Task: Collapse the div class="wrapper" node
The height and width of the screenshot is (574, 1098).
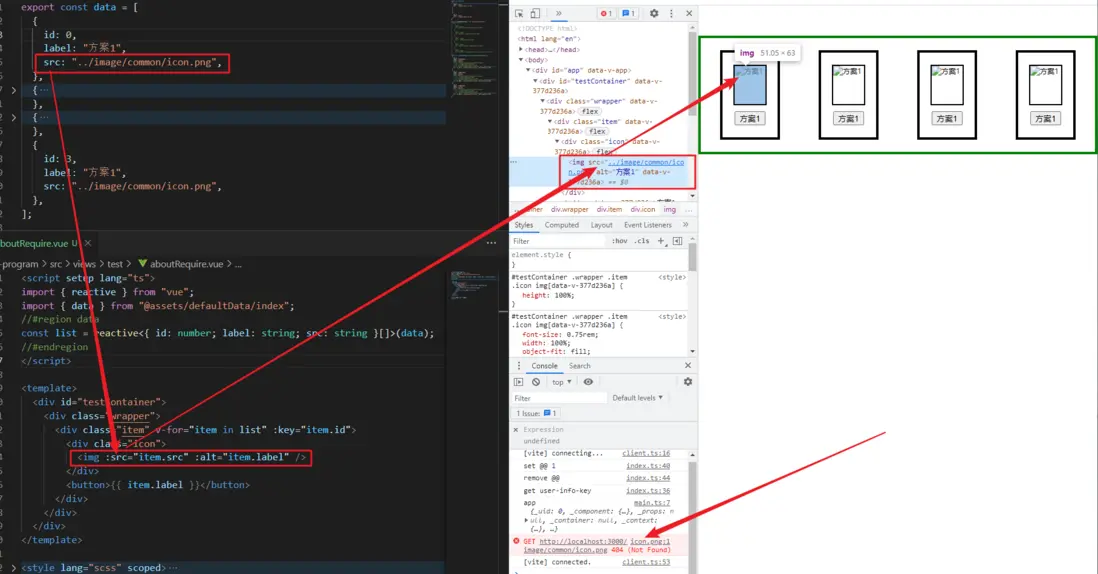Action: 543,101
